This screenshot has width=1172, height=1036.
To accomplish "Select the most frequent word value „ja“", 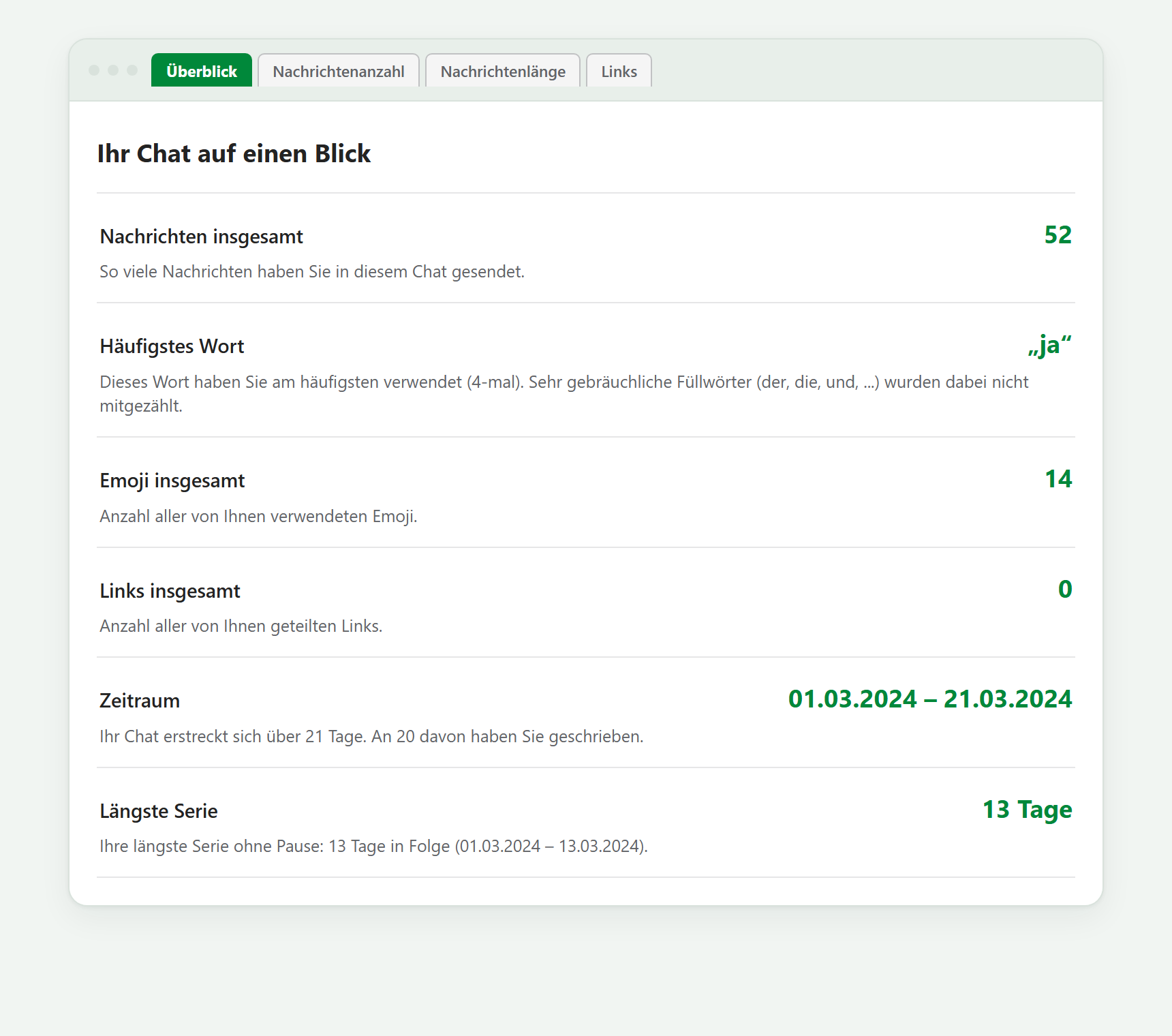I will pos(1049,345).
